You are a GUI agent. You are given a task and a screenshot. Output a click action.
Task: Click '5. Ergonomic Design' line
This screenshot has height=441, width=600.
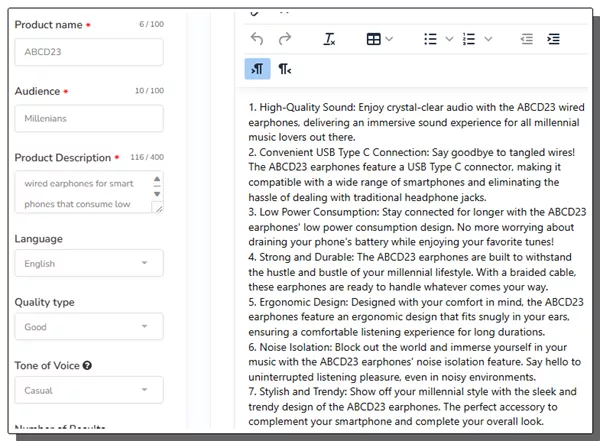416,302
